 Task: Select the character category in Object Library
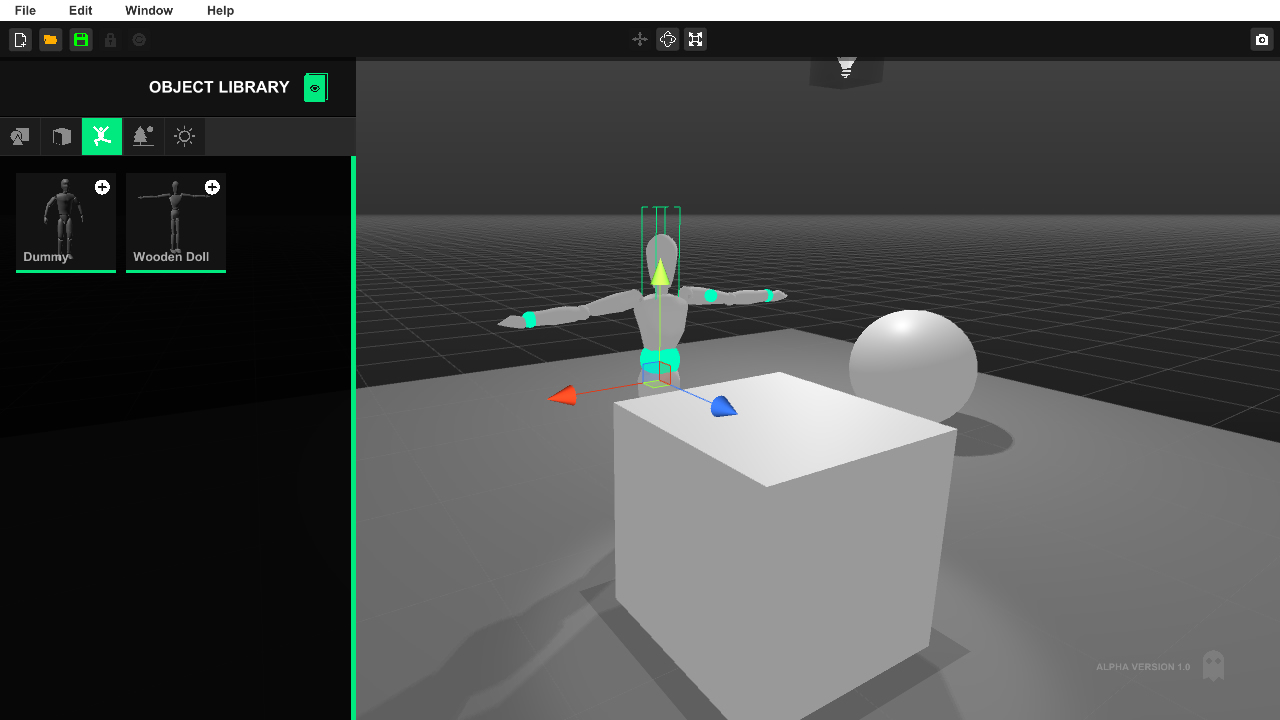101,136
